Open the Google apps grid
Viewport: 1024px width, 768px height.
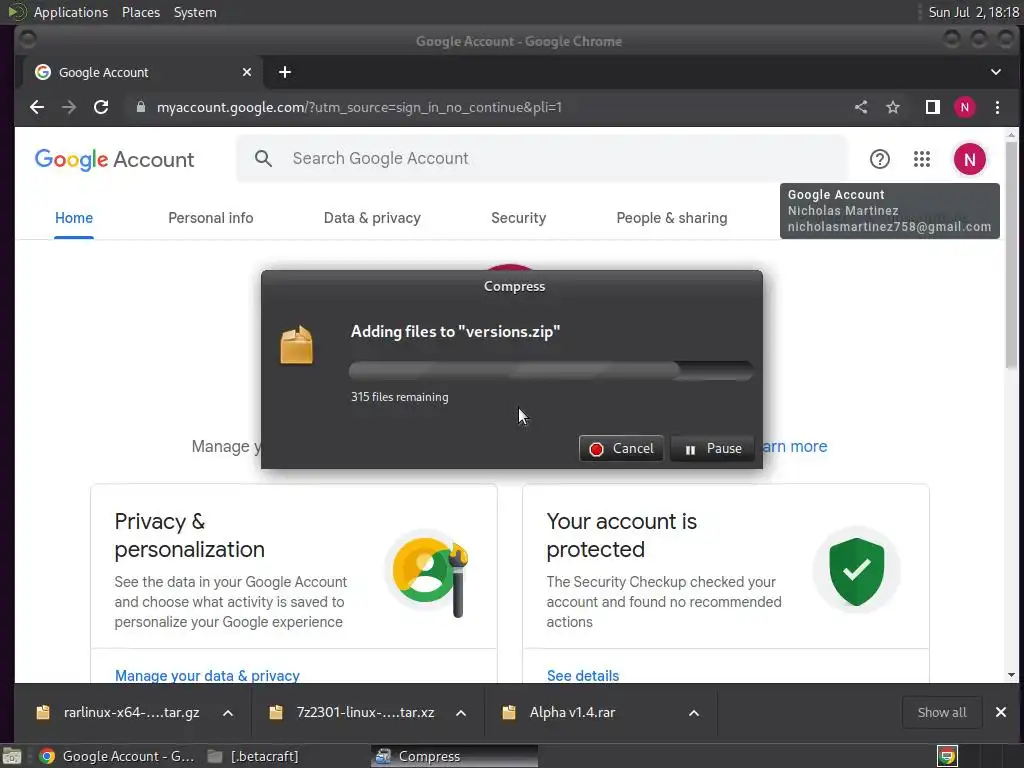point(921,159)
